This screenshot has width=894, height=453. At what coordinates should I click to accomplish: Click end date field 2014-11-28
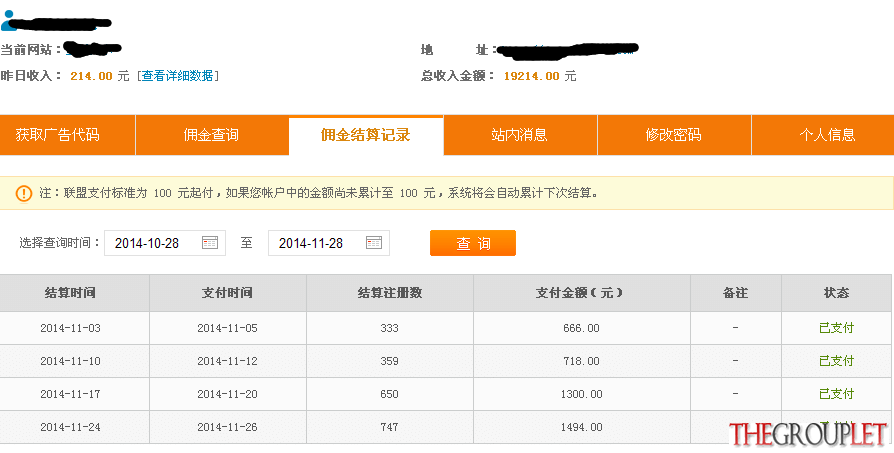pyautogui.click(x=329, y=243)
